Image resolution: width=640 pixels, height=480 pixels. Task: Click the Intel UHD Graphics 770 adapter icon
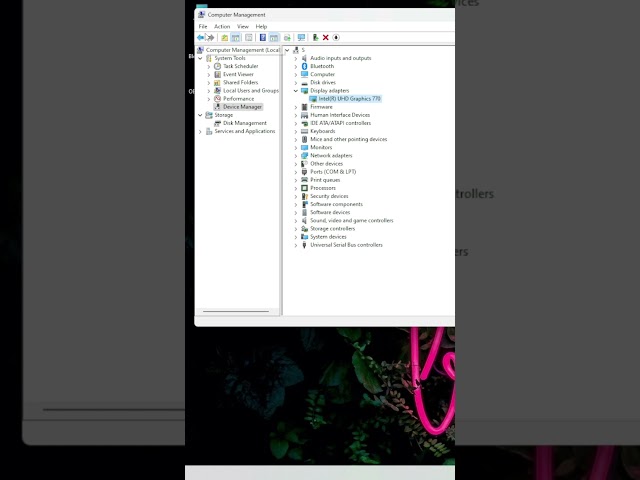[x=313, y=99]
